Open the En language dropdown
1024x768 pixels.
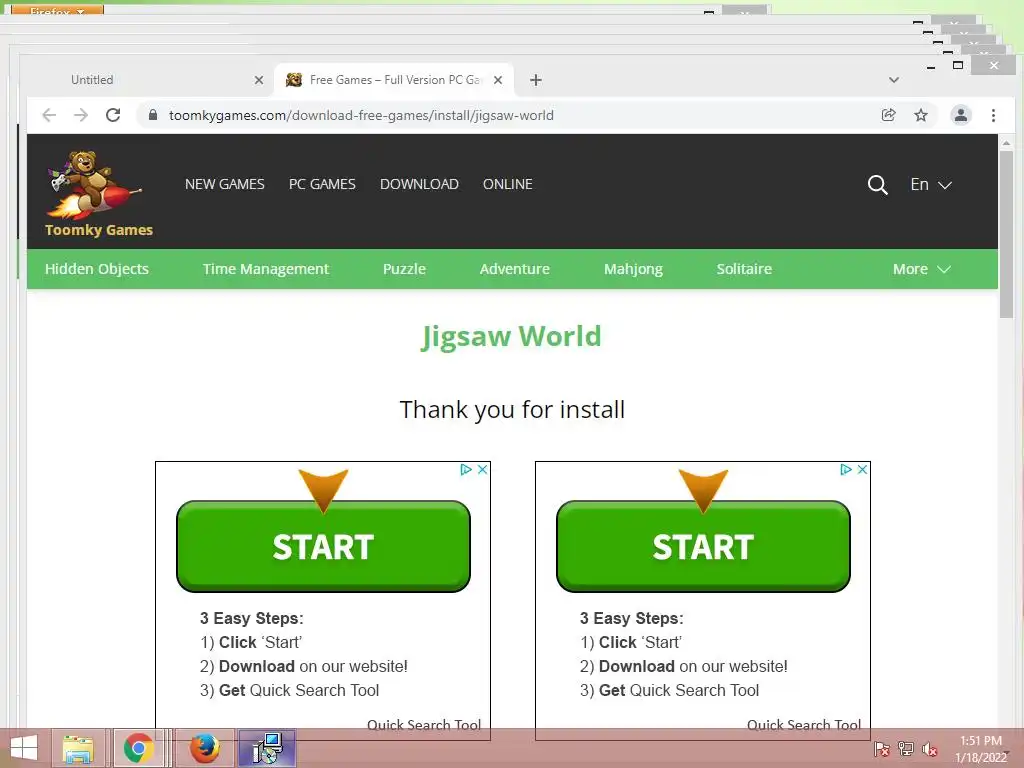point(931,185)
